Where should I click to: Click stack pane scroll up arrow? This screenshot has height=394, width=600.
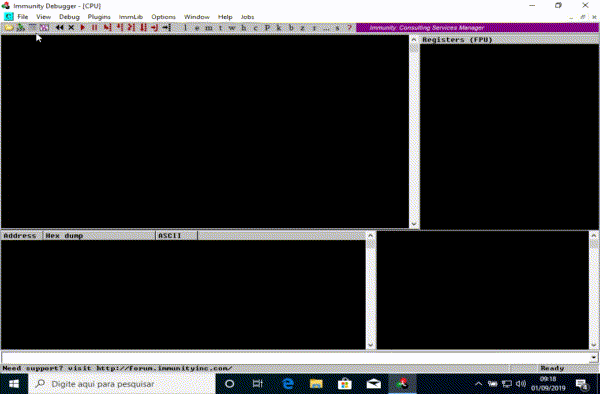pyautogui.click(x=593, y=236)
